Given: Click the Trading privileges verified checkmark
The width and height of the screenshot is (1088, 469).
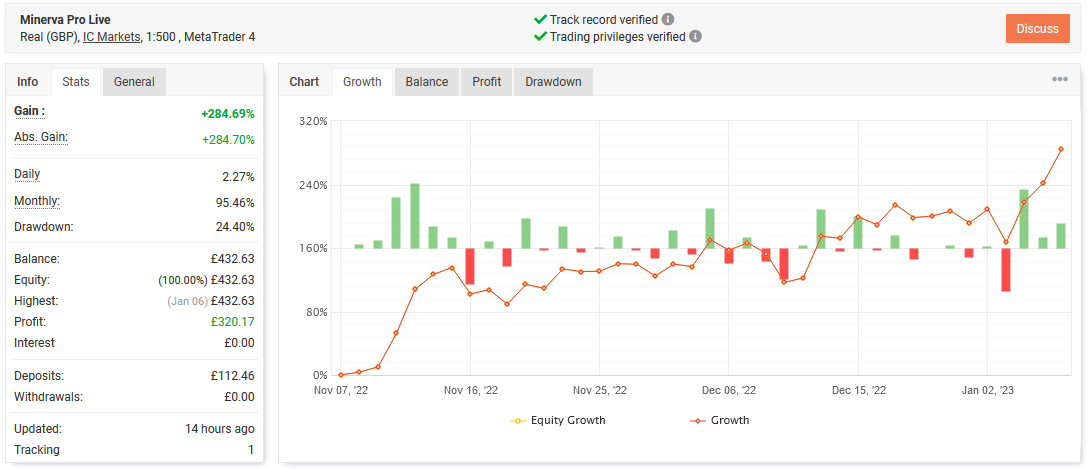Looking at the screenshot, I should coord(540,37).
